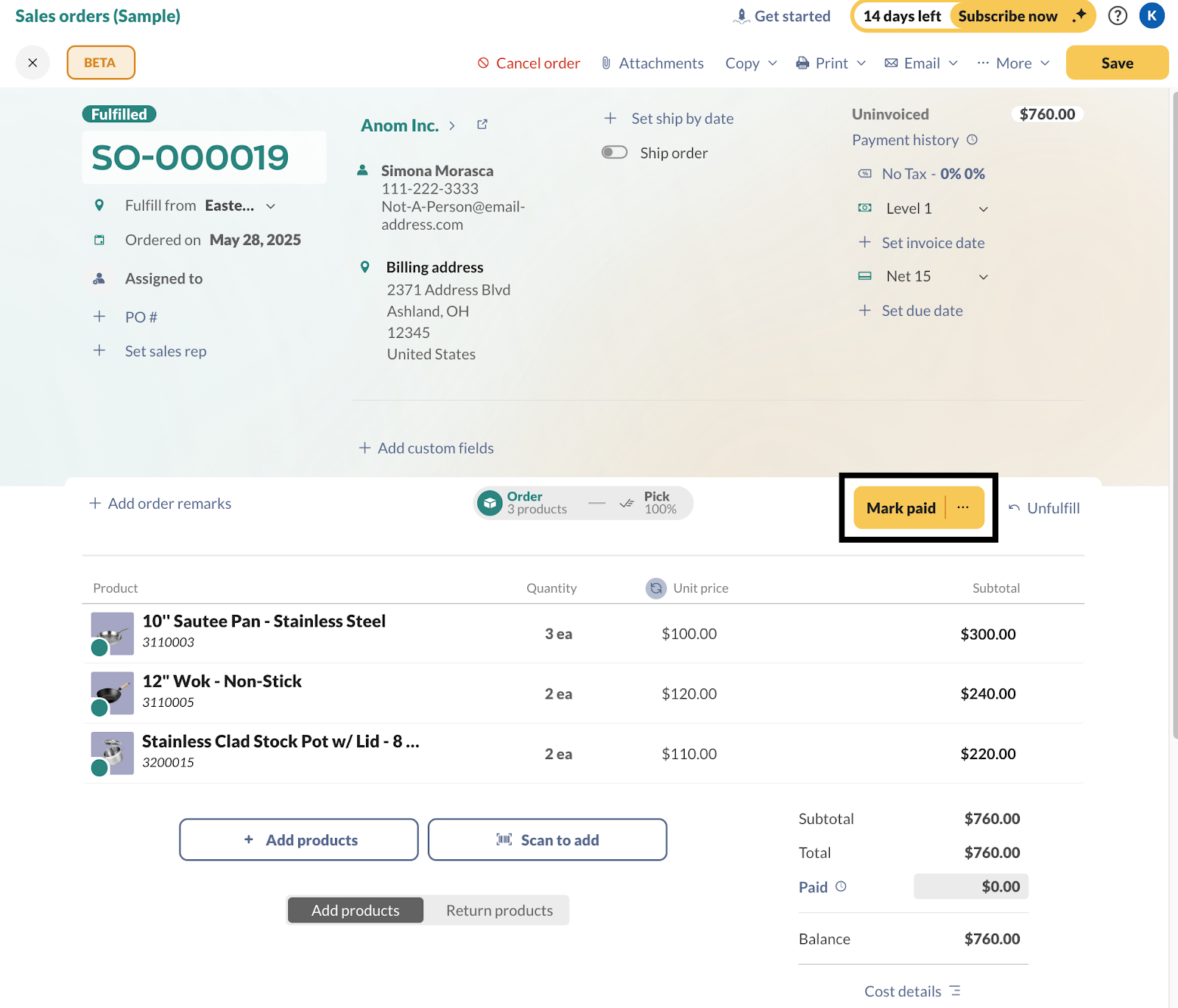Open Anom Inc. external link icon

[x=482, y=124]
